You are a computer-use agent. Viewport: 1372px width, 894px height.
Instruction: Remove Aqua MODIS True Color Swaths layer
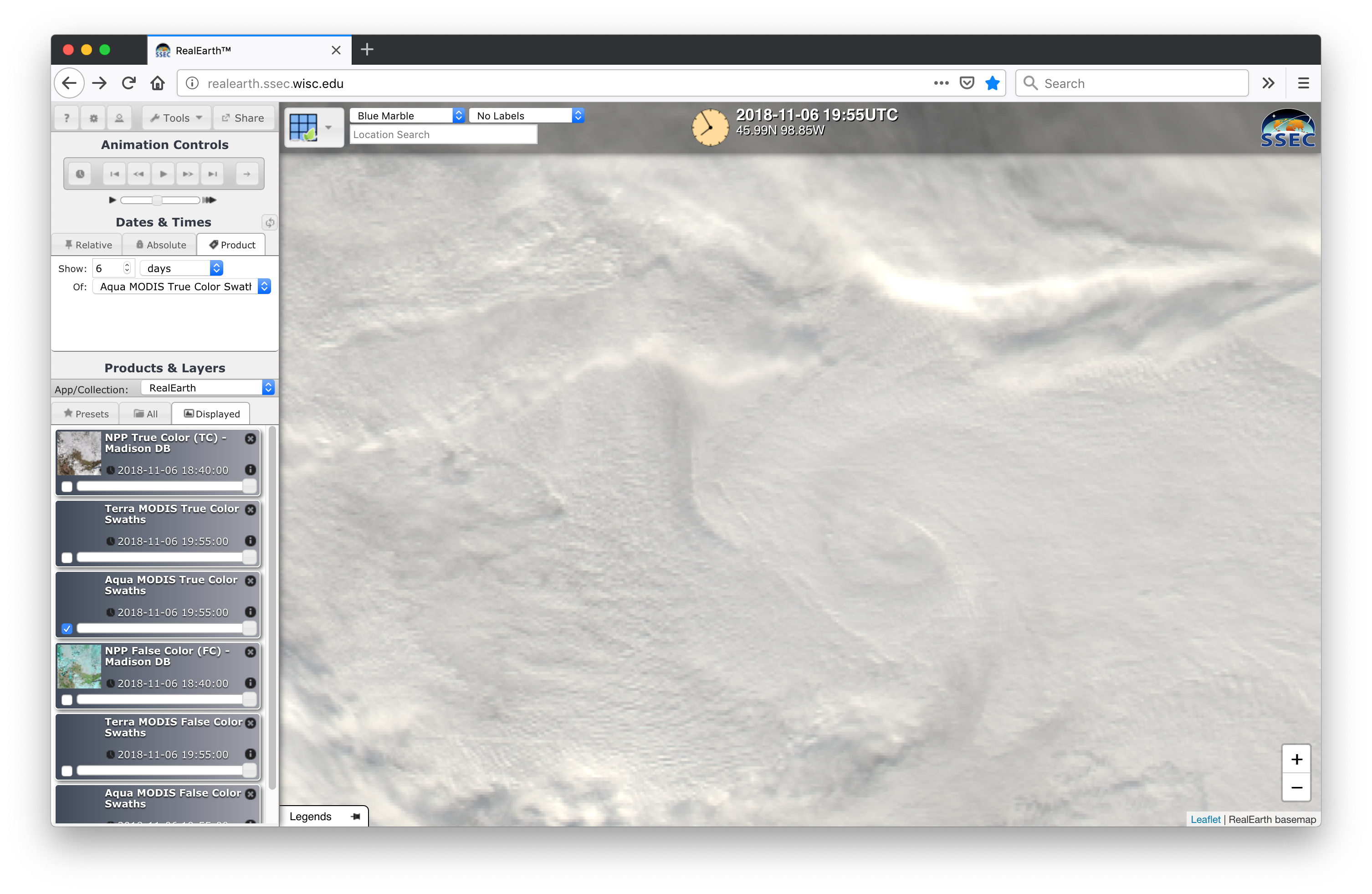click(251, 581)
